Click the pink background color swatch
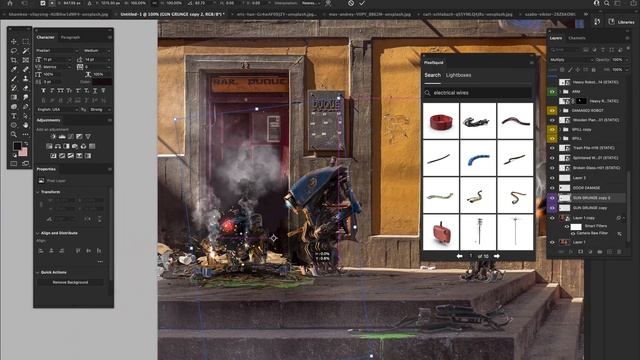 pyautogui.click(x=24, y=153)
